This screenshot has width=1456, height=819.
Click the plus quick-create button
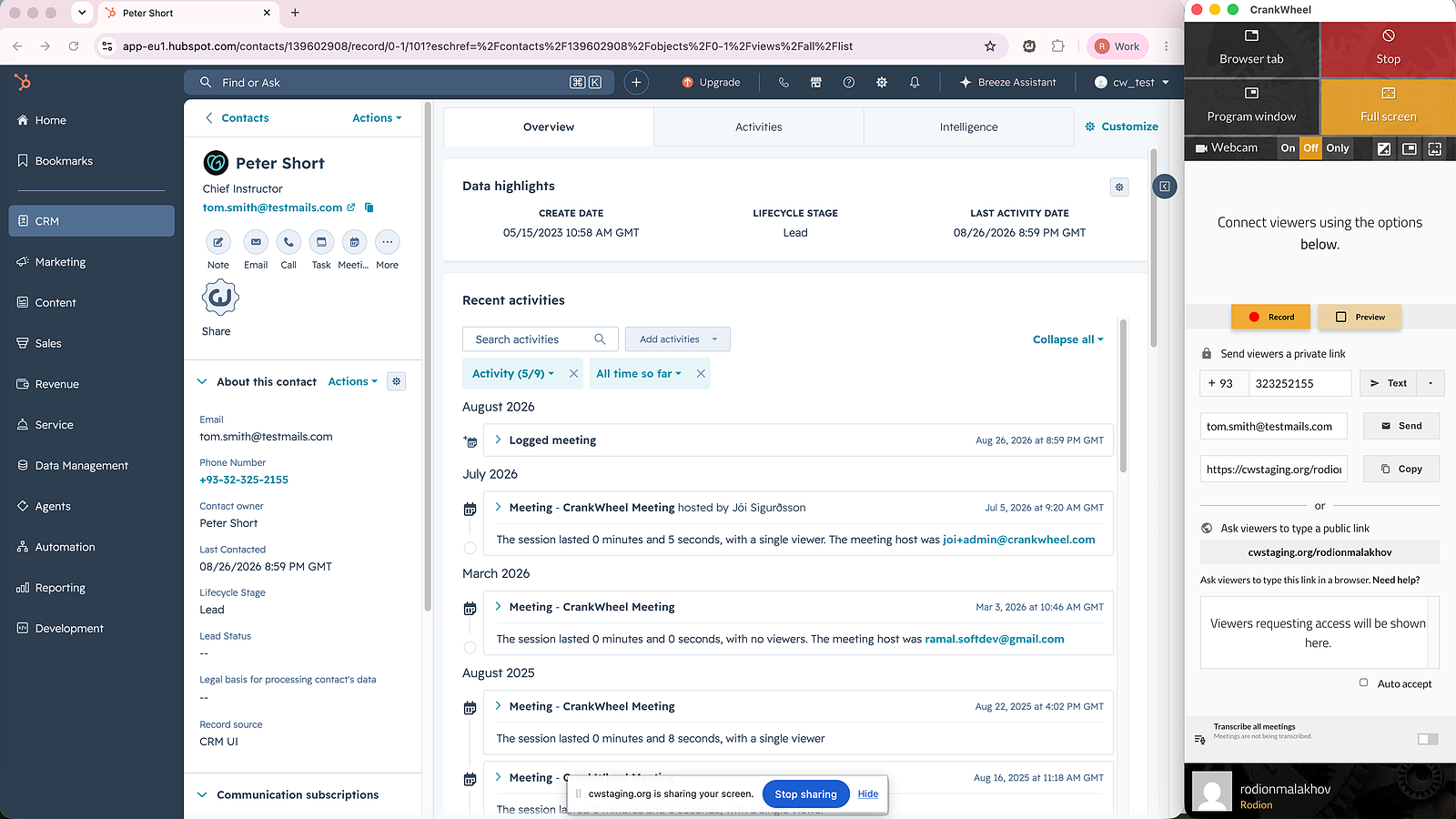point(636,82)
